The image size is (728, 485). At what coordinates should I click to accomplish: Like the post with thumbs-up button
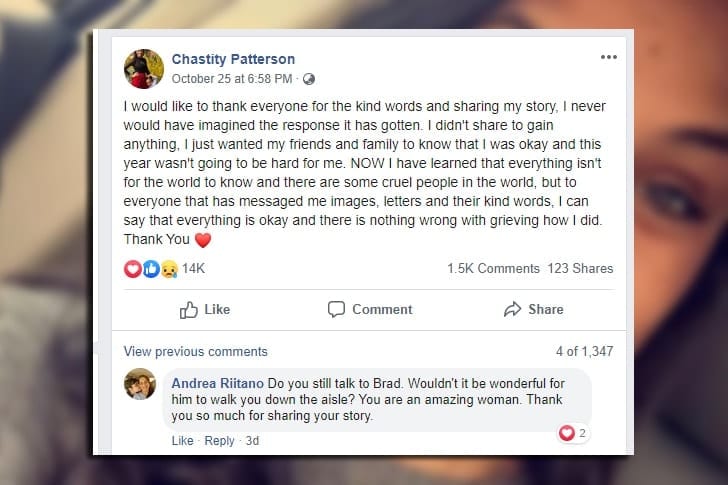click(204, 310)
